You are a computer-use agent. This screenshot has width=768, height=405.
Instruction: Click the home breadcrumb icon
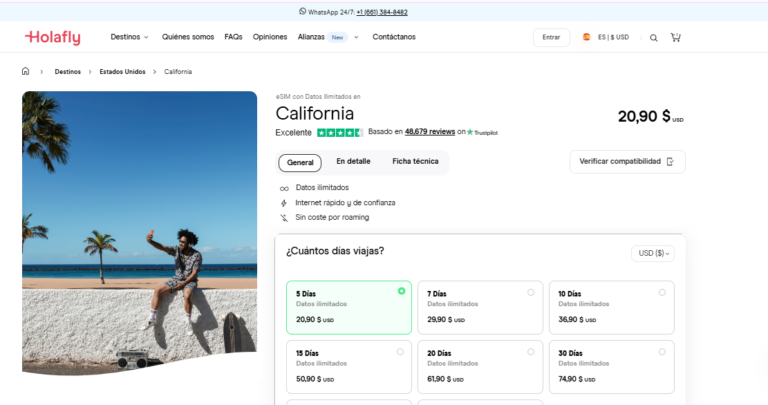click(26, 72)
